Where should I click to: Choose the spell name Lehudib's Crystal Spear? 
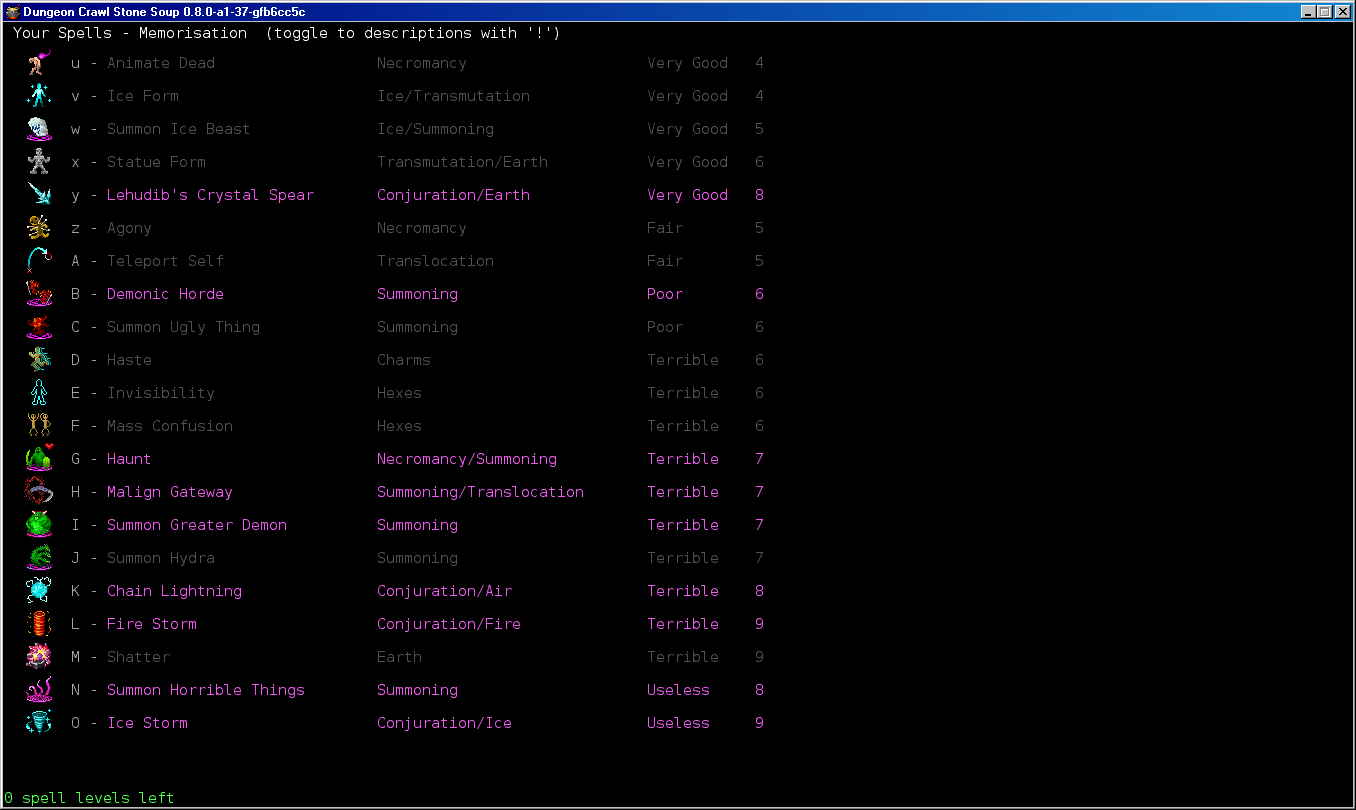coord(210,195)
